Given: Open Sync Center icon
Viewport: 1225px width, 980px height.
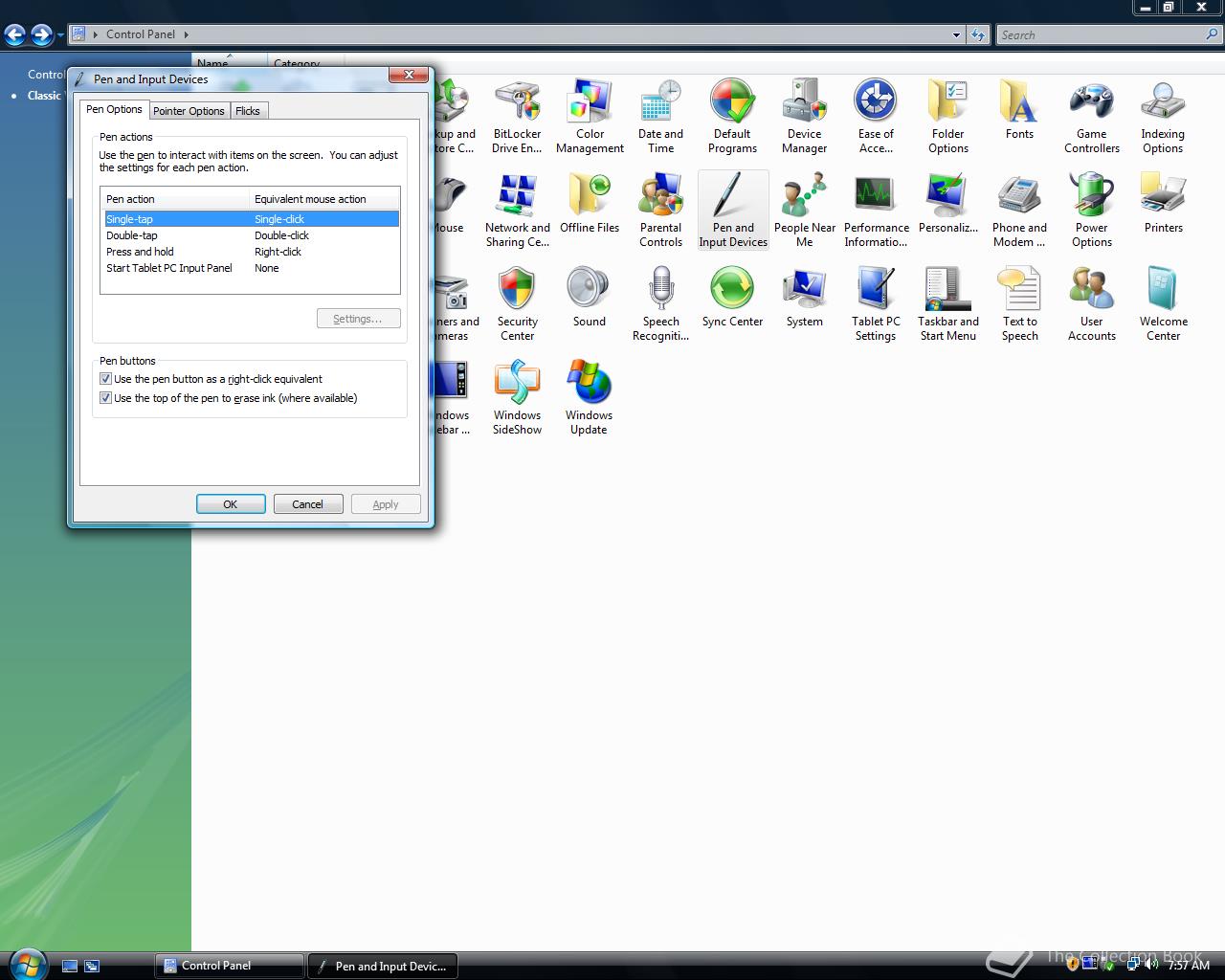Looking at the screenshot, I should click(732, 298).
